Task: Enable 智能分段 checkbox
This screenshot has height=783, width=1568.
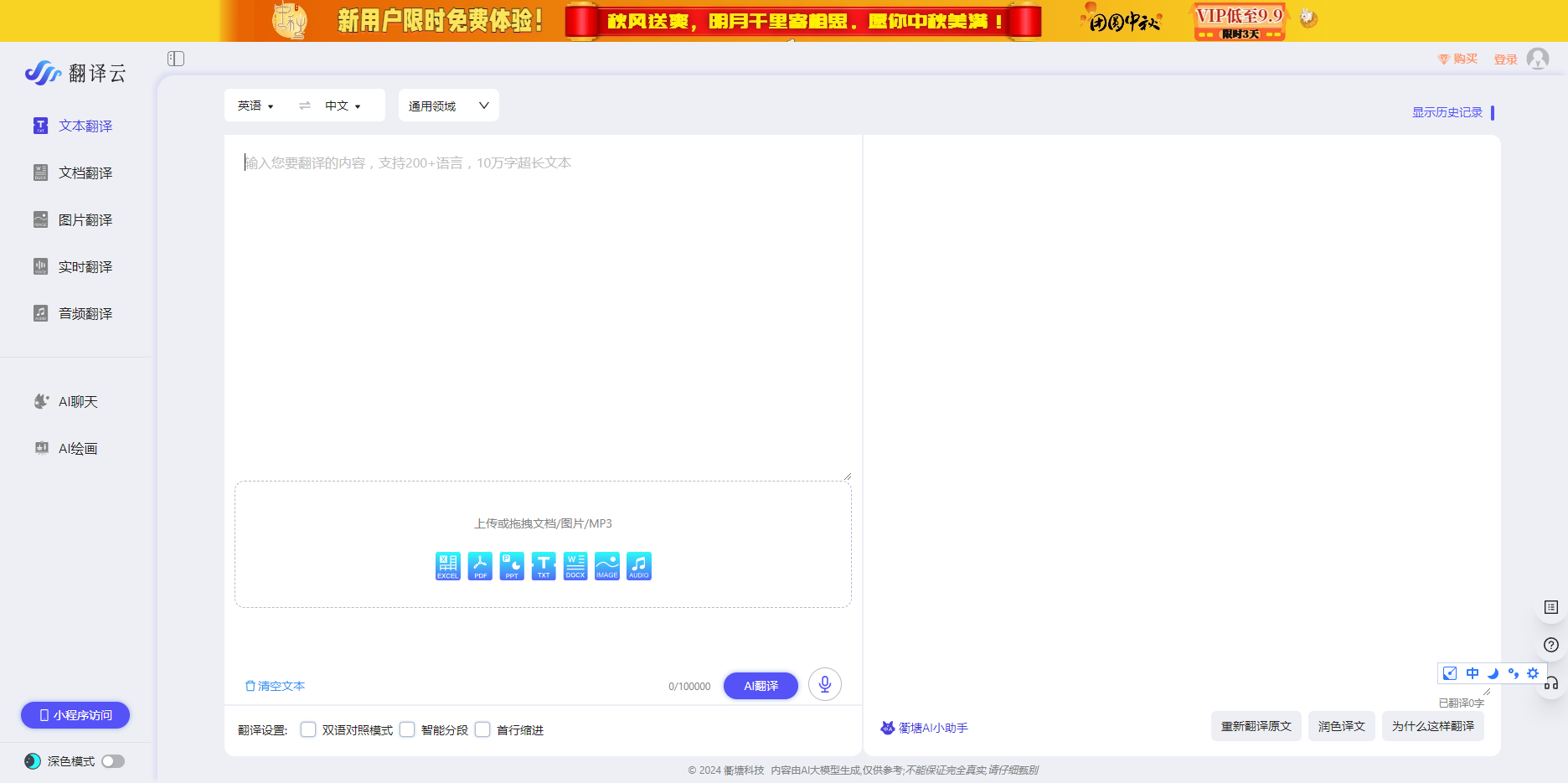Action: [x=407, y=729]
